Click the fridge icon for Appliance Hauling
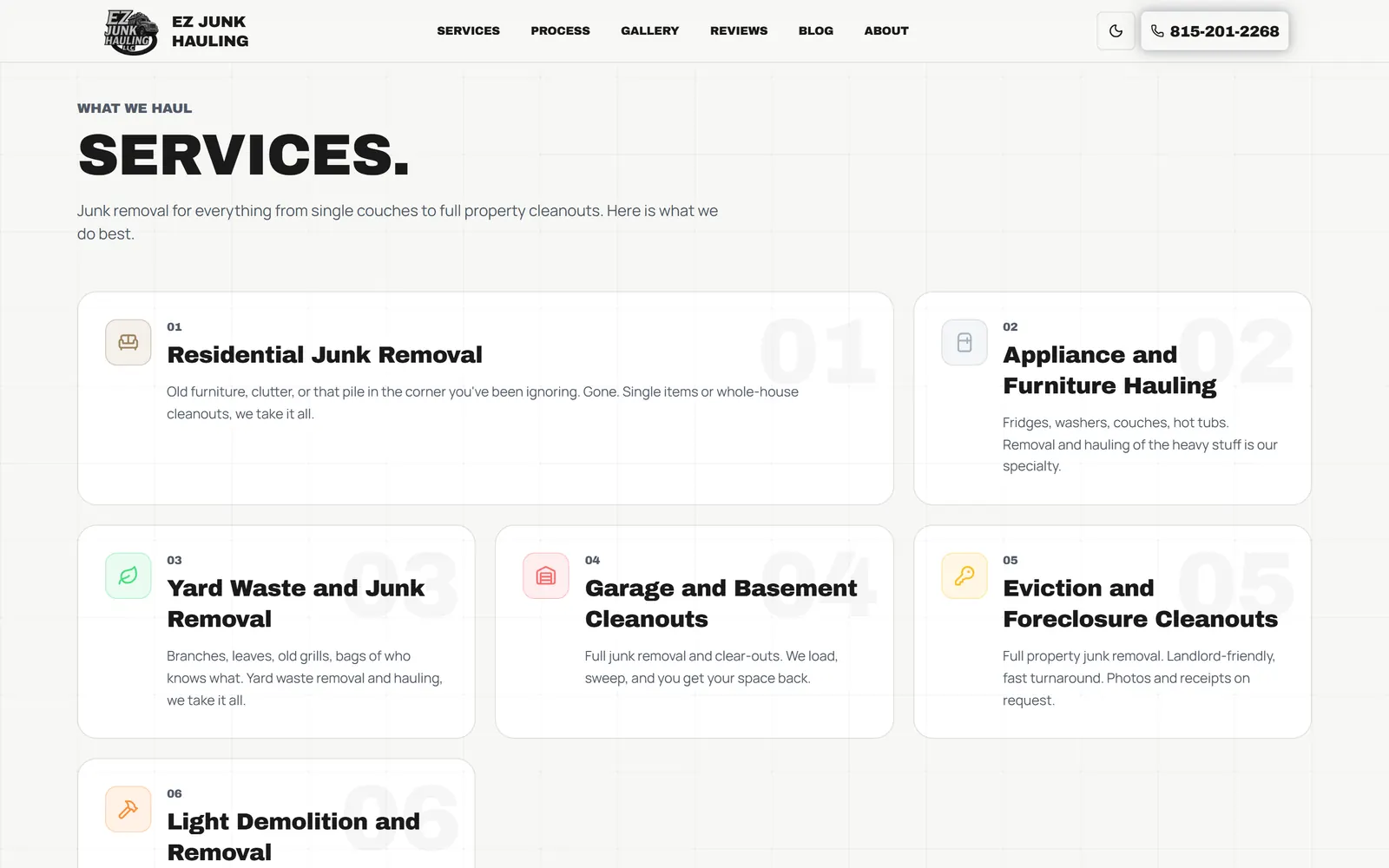 [x=964, y=342]
